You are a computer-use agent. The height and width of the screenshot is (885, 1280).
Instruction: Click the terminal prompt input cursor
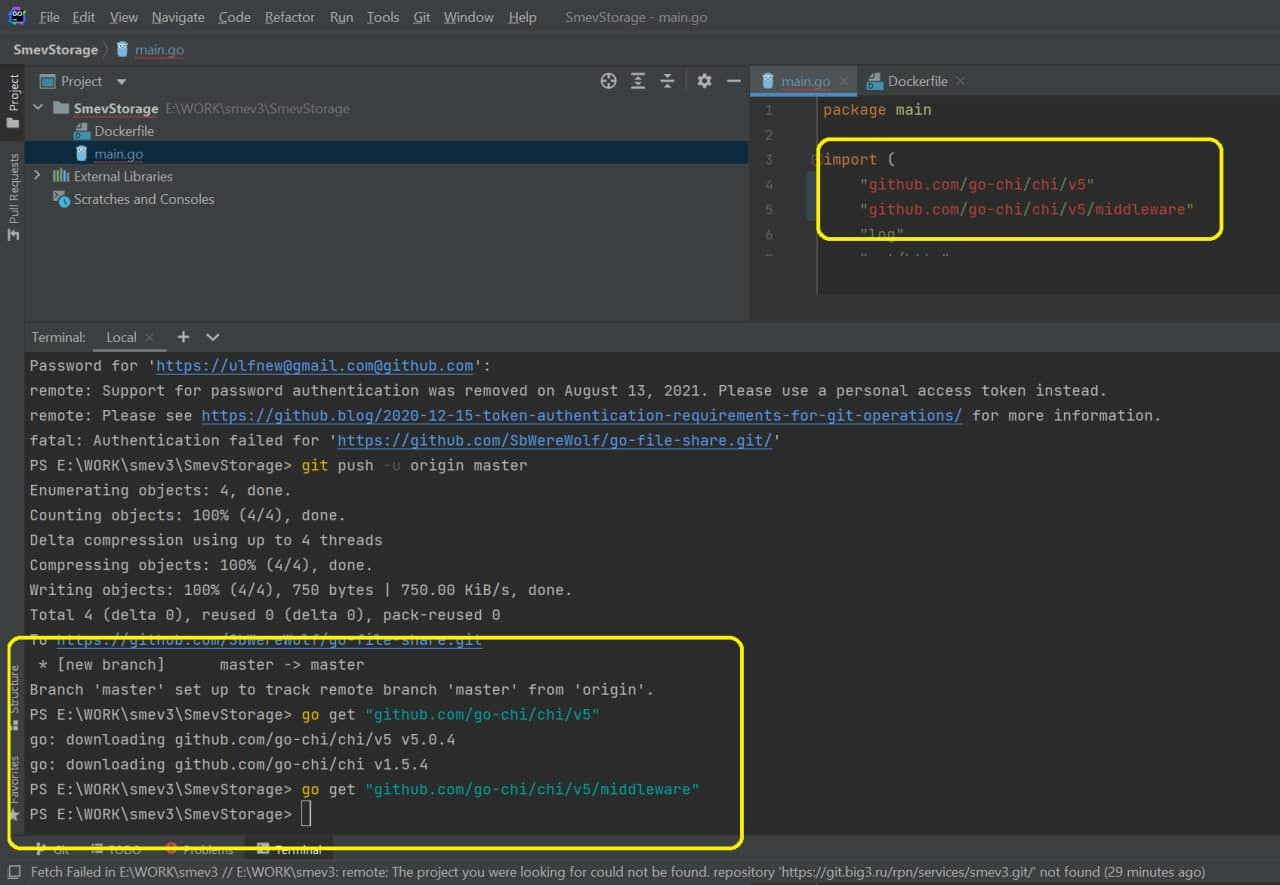[x=306, y=815]
